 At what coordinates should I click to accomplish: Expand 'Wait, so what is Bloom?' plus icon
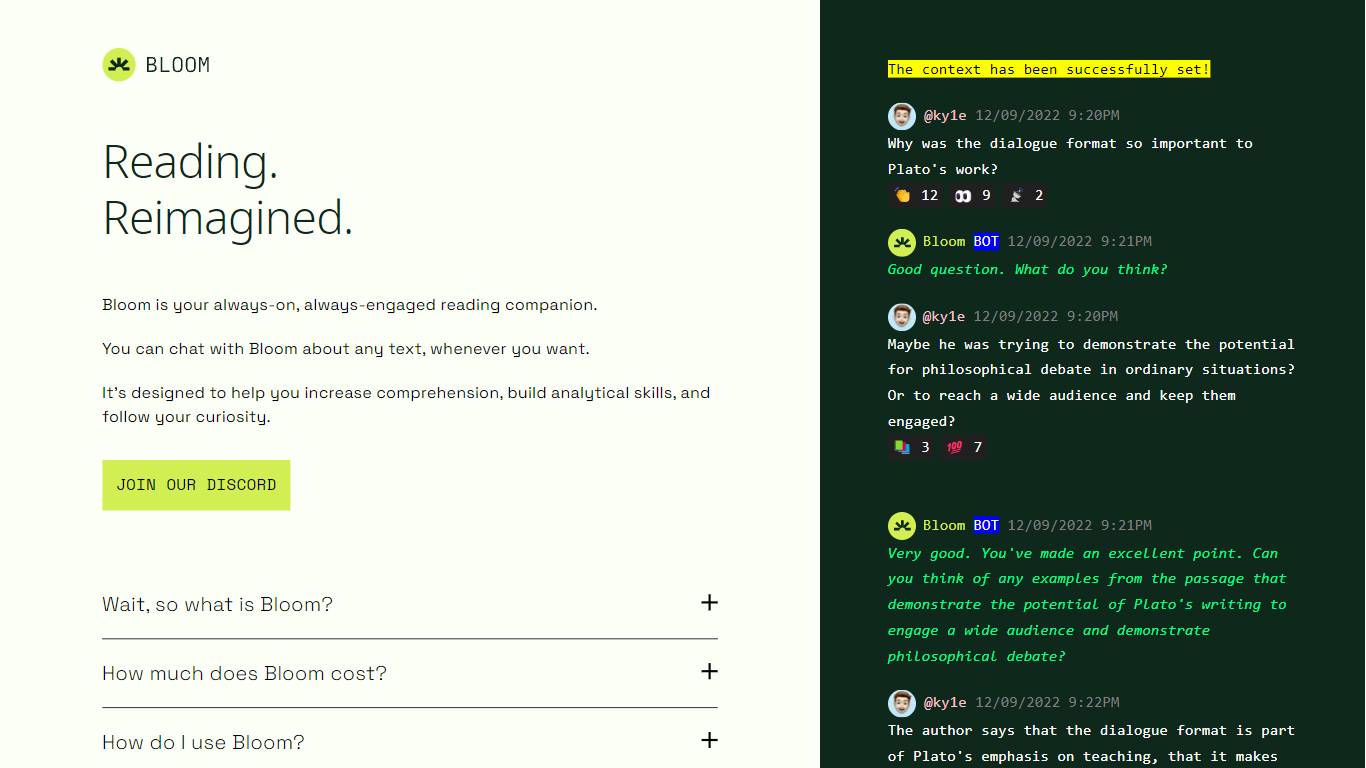pyautogui.click(x=709, y=602)
